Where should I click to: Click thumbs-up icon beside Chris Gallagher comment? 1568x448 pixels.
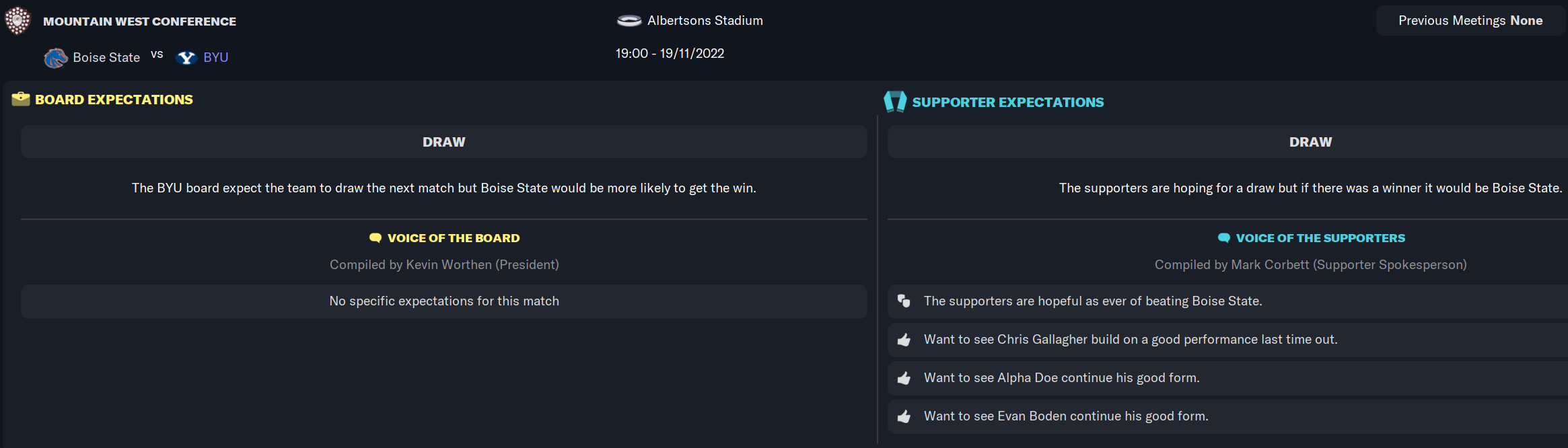[x=904, y=340]
